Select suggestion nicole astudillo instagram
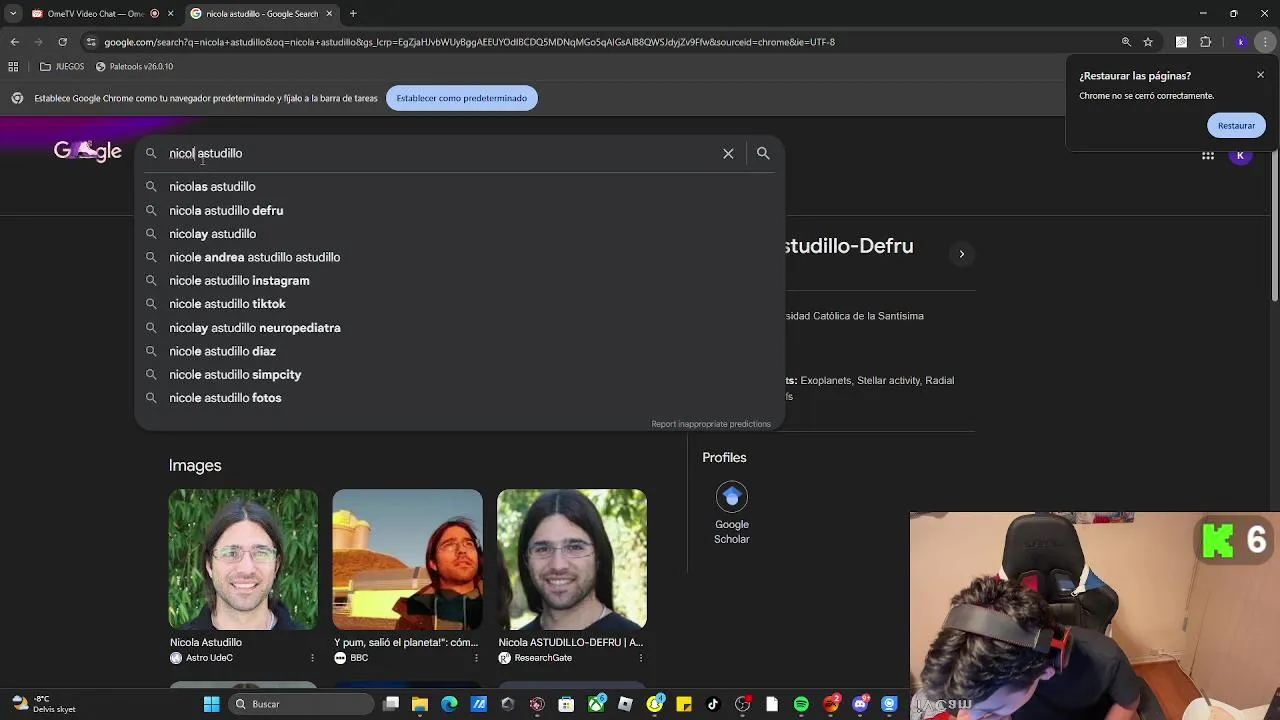Viewport: 1280px width, 720px height. (x=458, y=280)
